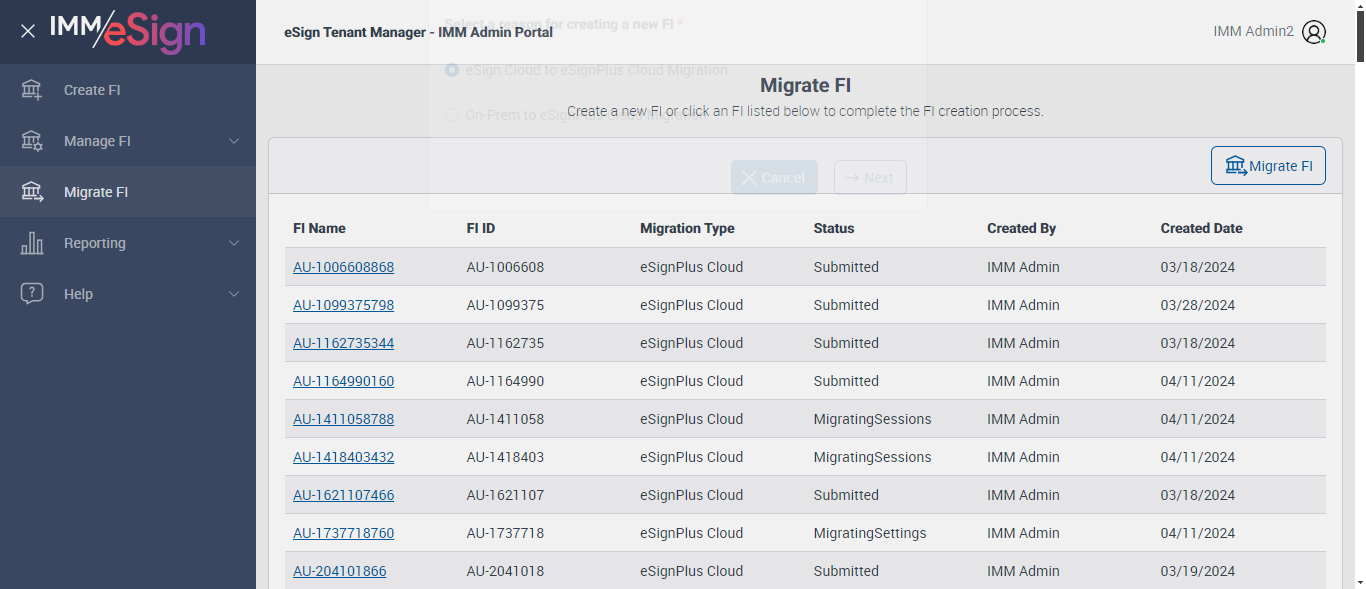The height and width of the screenshot is (589, 1366).
Task: Click FI ID cell AU-1737718
Action: (x=505, y=533)
